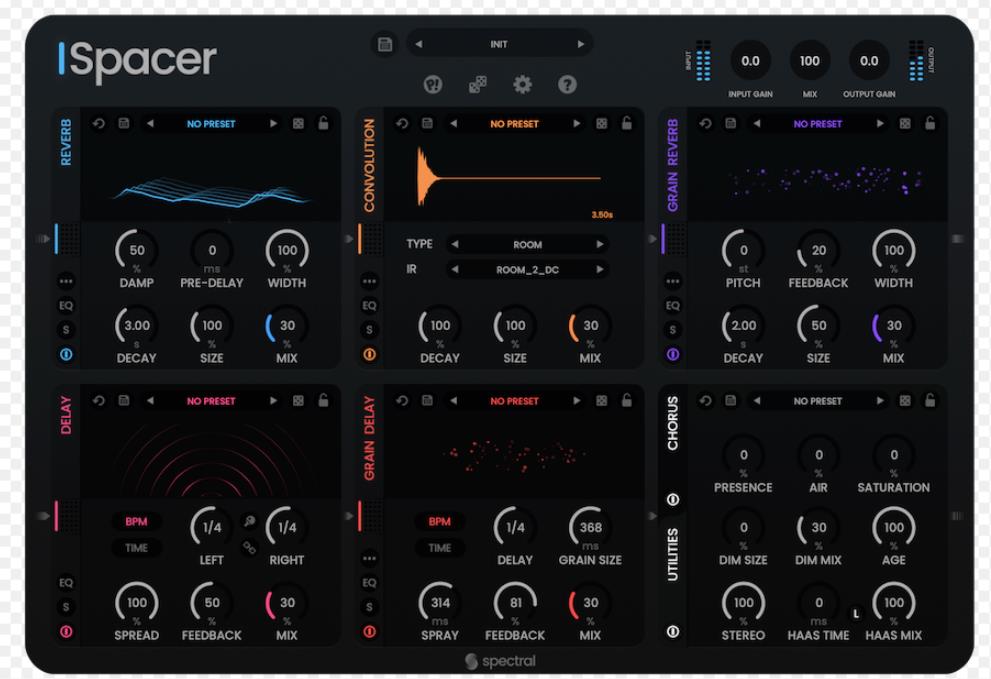Click the Convolution impulse waveform display
The width and height of the screenshot is (991, 679).
coord(514,179)
